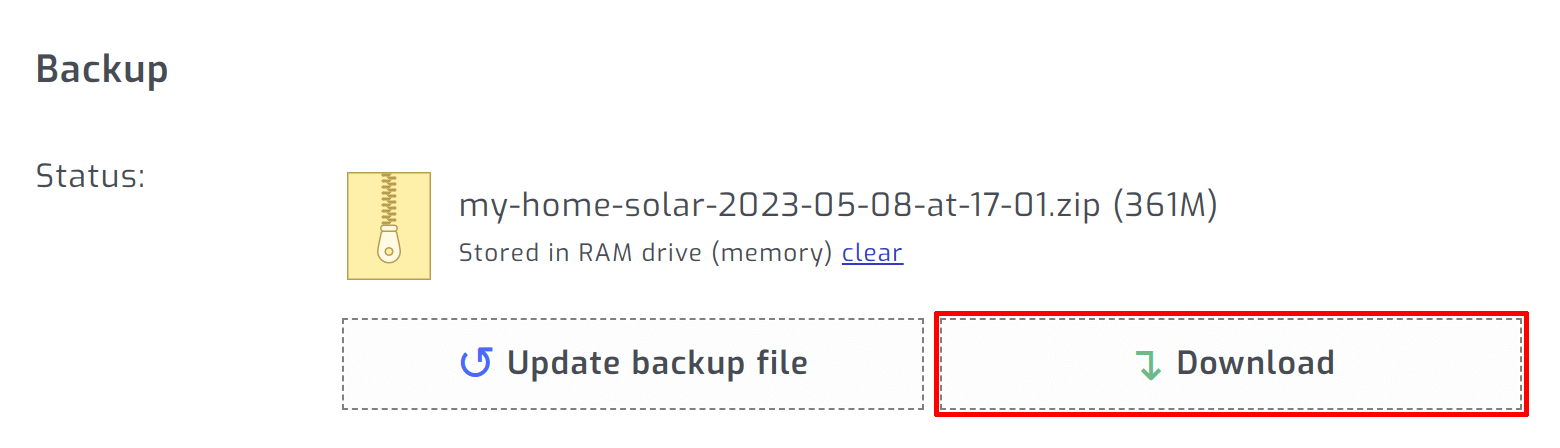Click the green download arrow icon

[x=1149, y=365]
